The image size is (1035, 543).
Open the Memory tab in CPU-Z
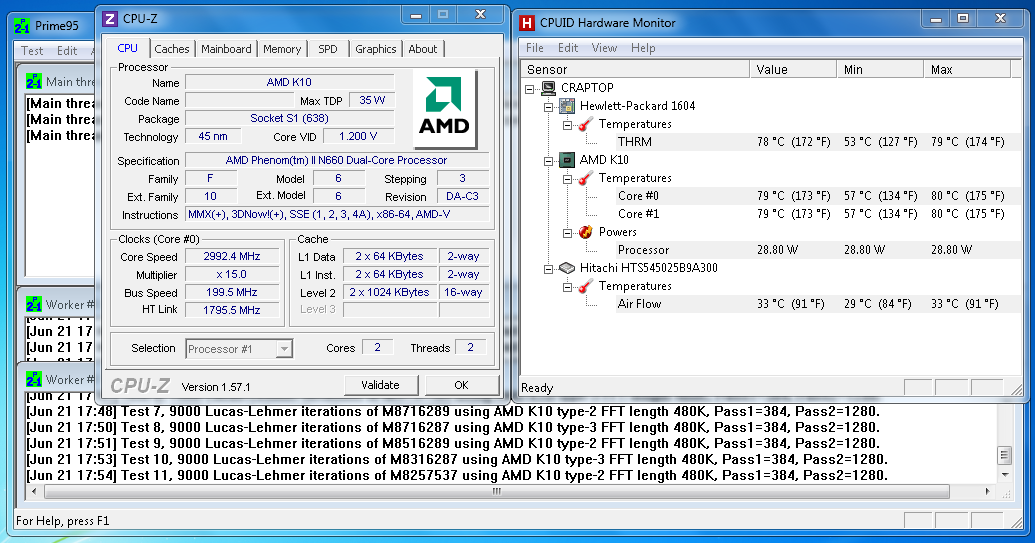pos(282,49)
